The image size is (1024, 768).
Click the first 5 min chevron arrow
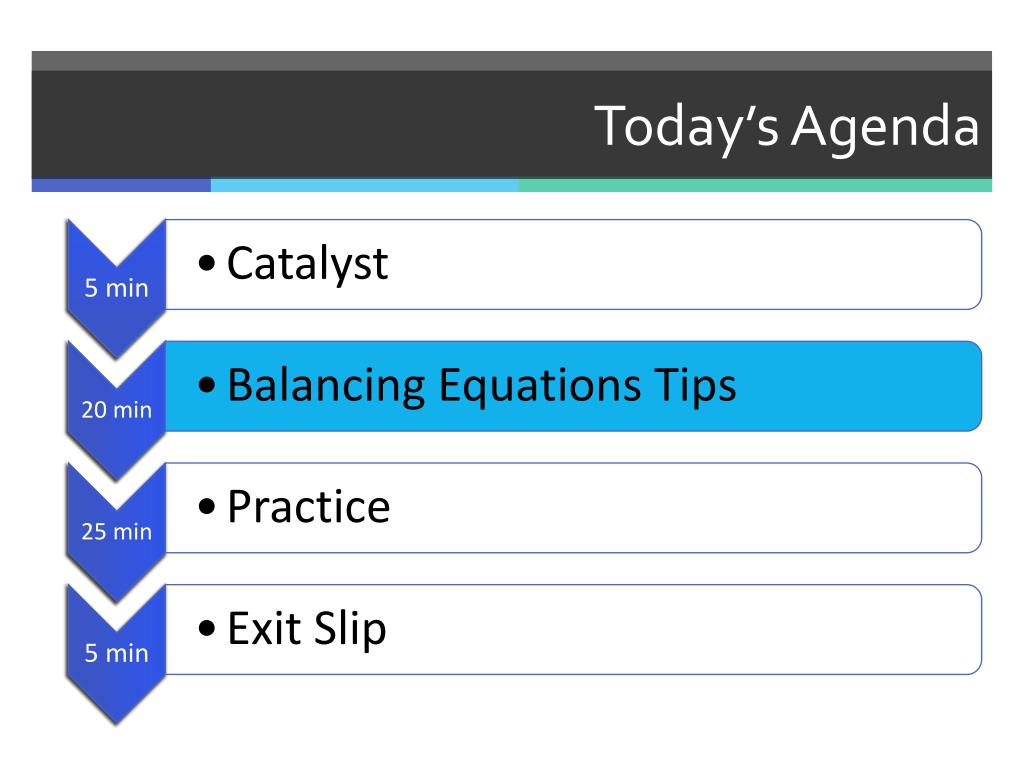click(116, 288)
